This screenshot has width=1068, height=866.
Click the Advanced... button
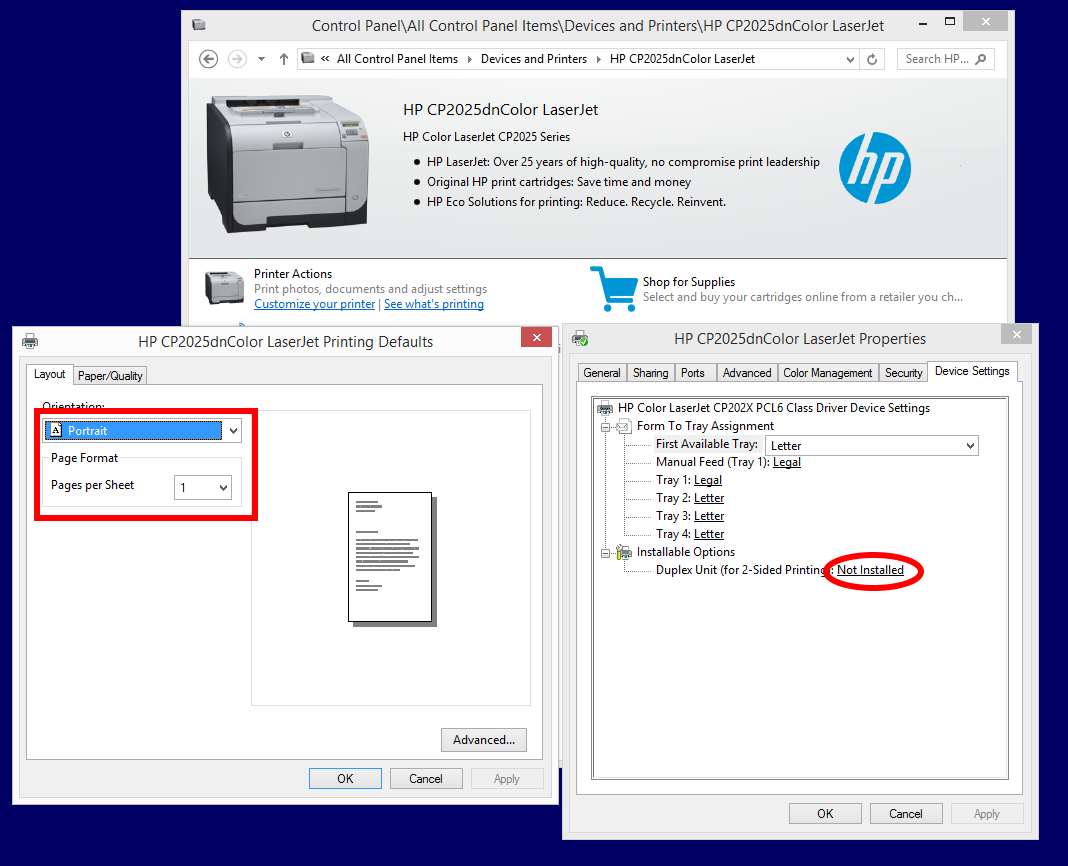tap(484, 740)
